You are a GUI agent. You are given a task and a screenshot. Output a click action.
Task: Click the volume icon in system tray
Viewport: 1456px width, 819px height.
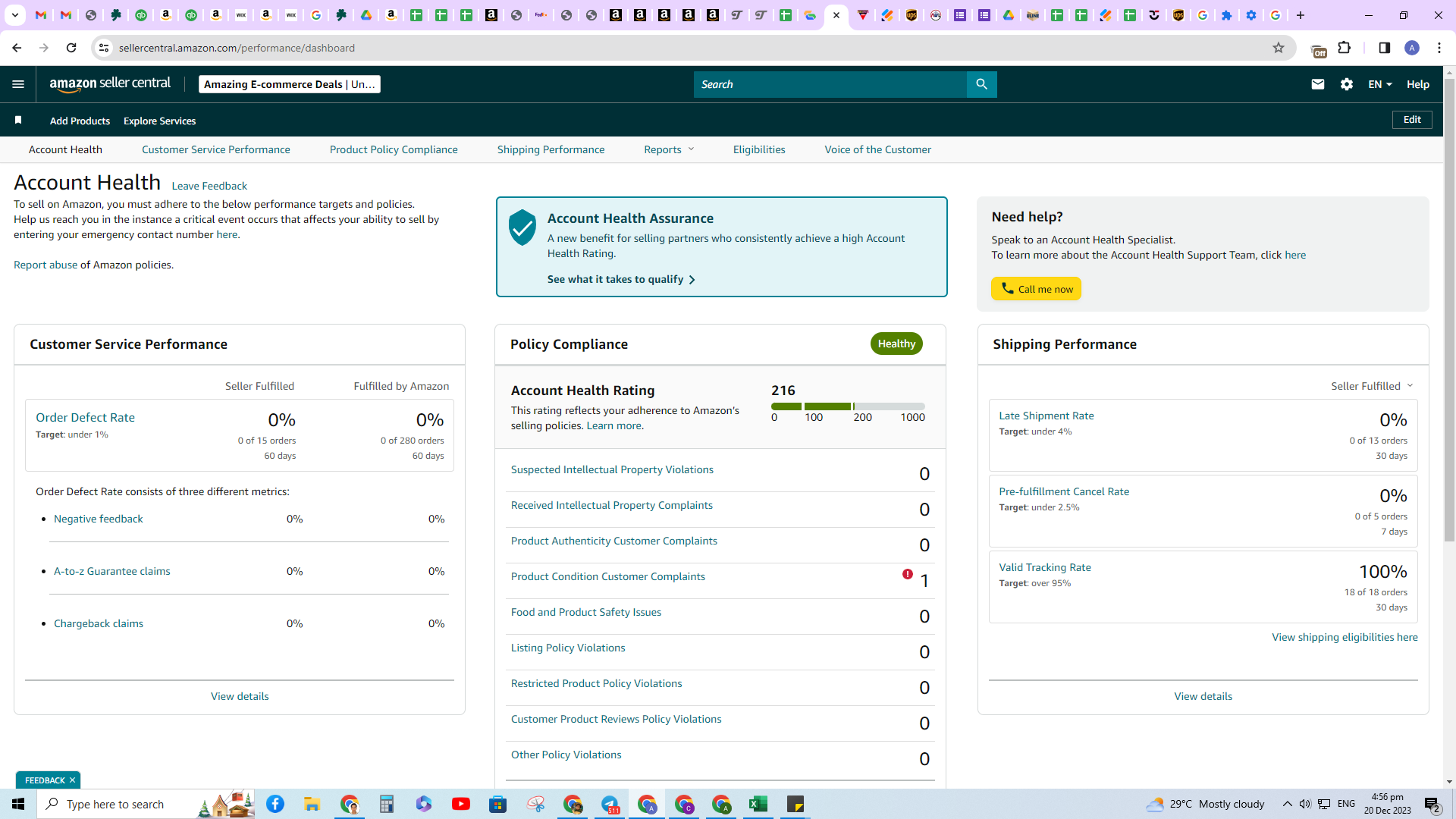1305,804
